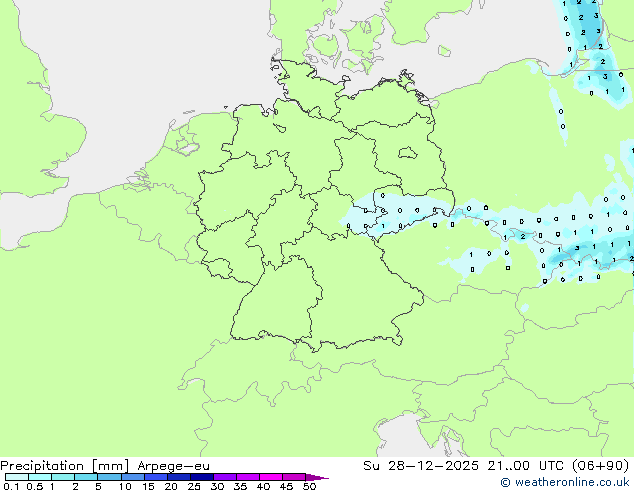Pick the 20–25 mm dark blue swatch
634x490 pixels.
pos(179,477)
